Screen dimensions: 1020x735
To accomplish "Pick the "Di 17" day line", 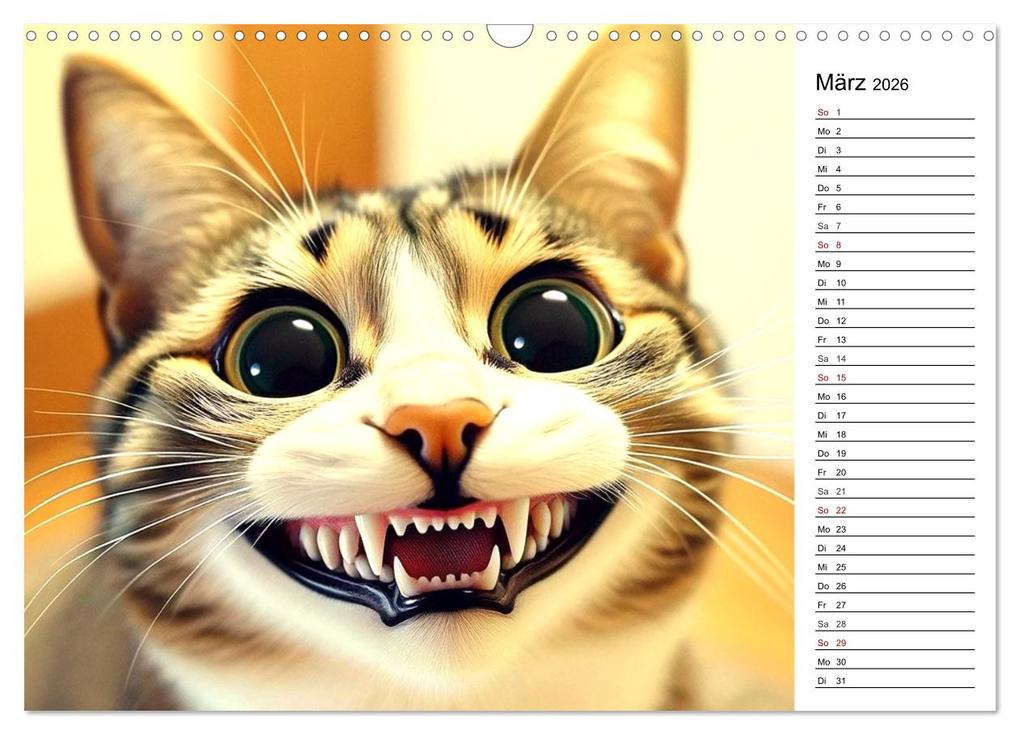I will [894, 416].
